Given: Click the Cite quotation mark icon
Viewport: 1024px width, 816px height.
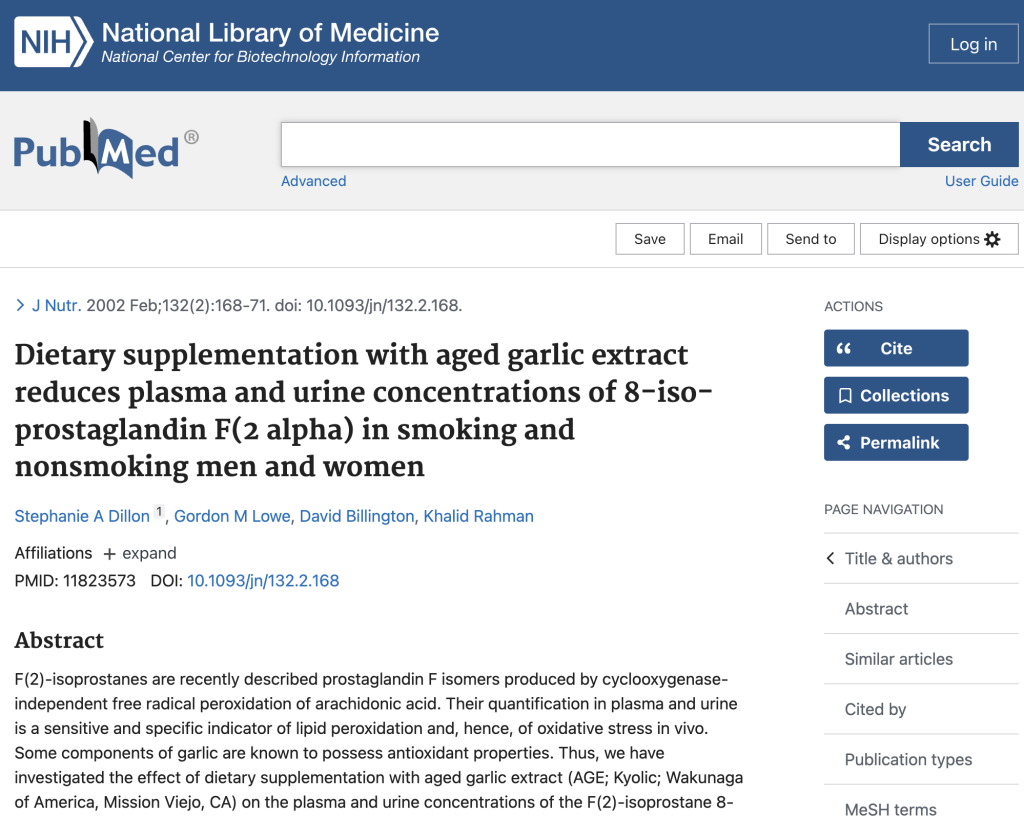Looking at the screenshot, I should 844,349.
